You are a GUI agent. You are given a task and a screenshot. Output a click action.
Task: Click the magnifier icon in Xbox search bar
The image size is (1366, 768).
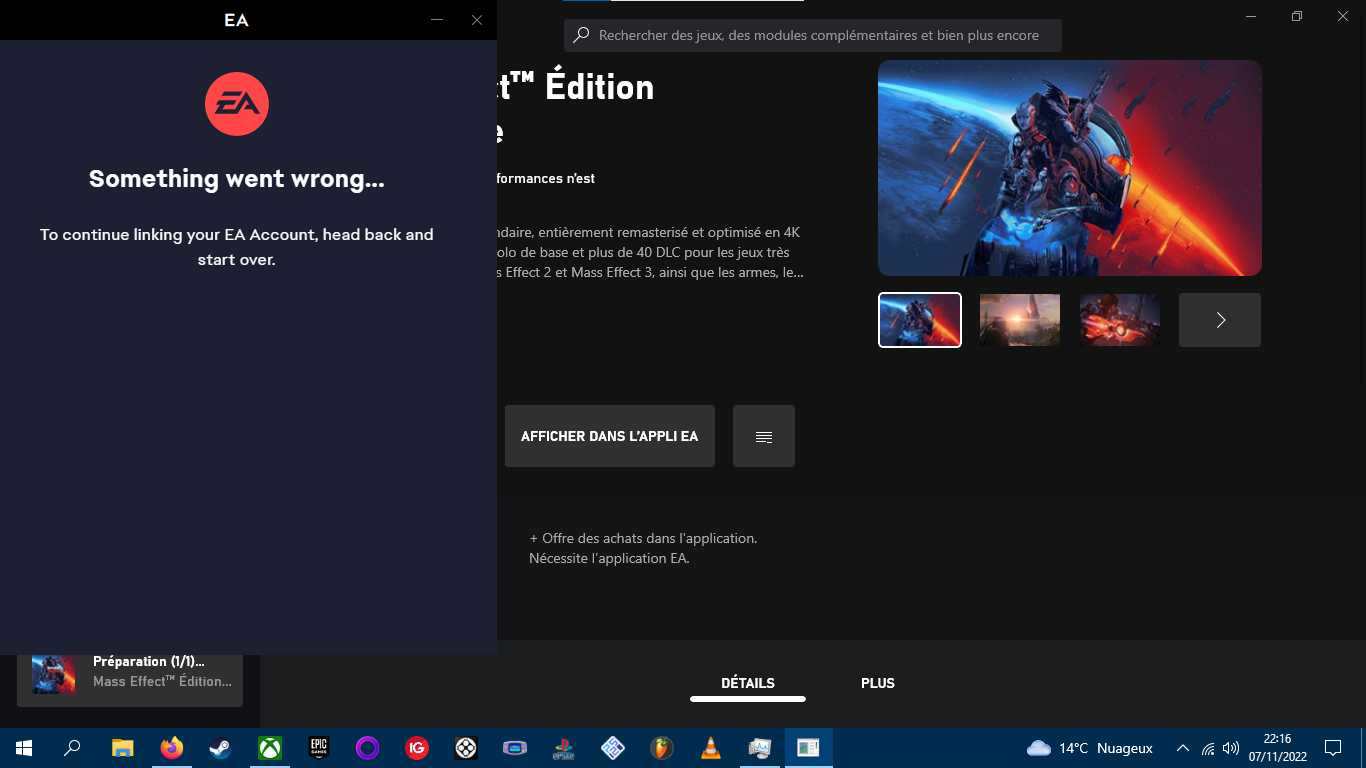coord(581,35)
